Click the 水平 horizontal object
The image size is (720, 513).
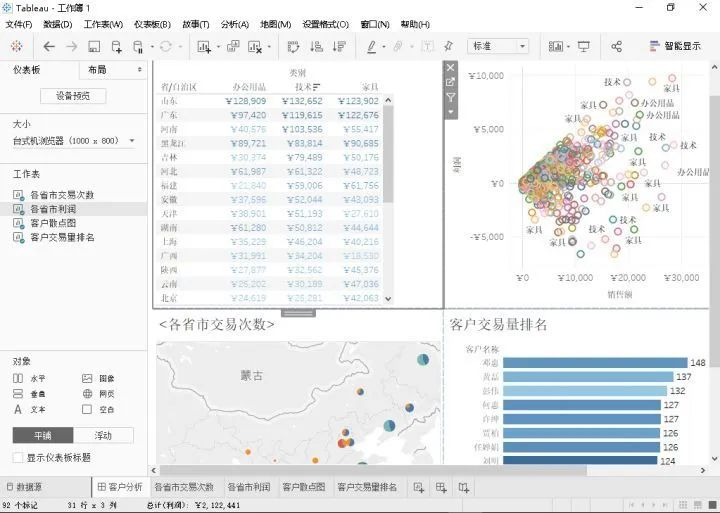click(29, 378)
